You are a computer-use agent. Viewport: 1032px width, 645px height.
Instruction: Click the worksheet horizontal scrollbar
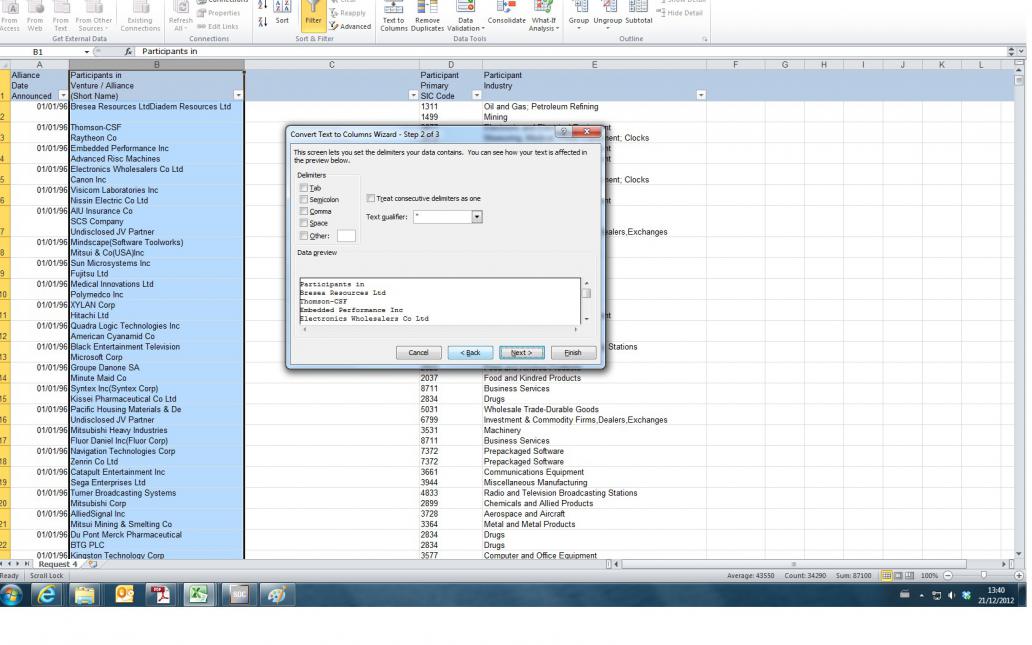pyautogui.click(x=794, y=564)
